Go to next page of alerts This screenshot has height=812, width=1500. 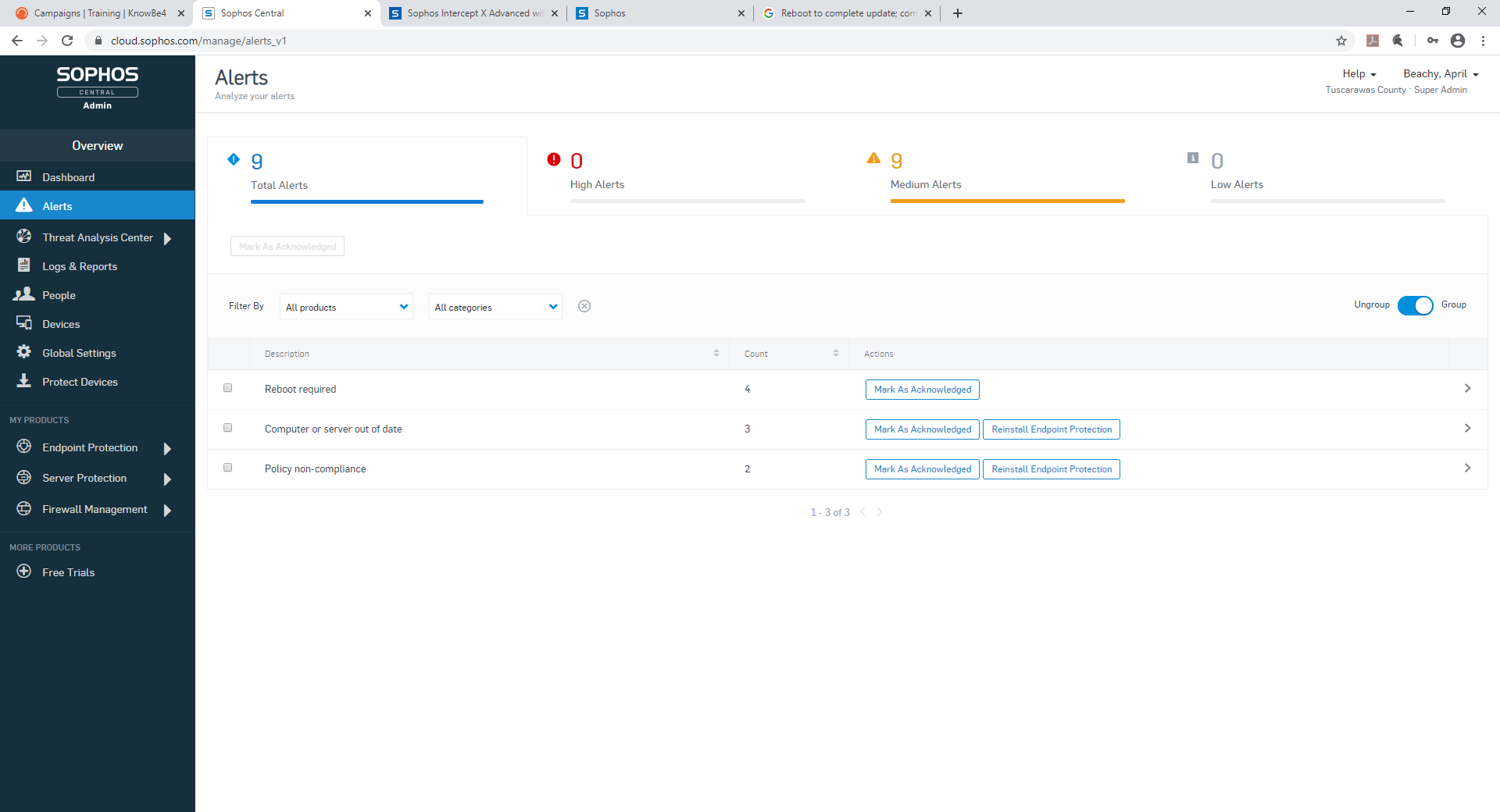pyautogui.click(x=880, y=512)
